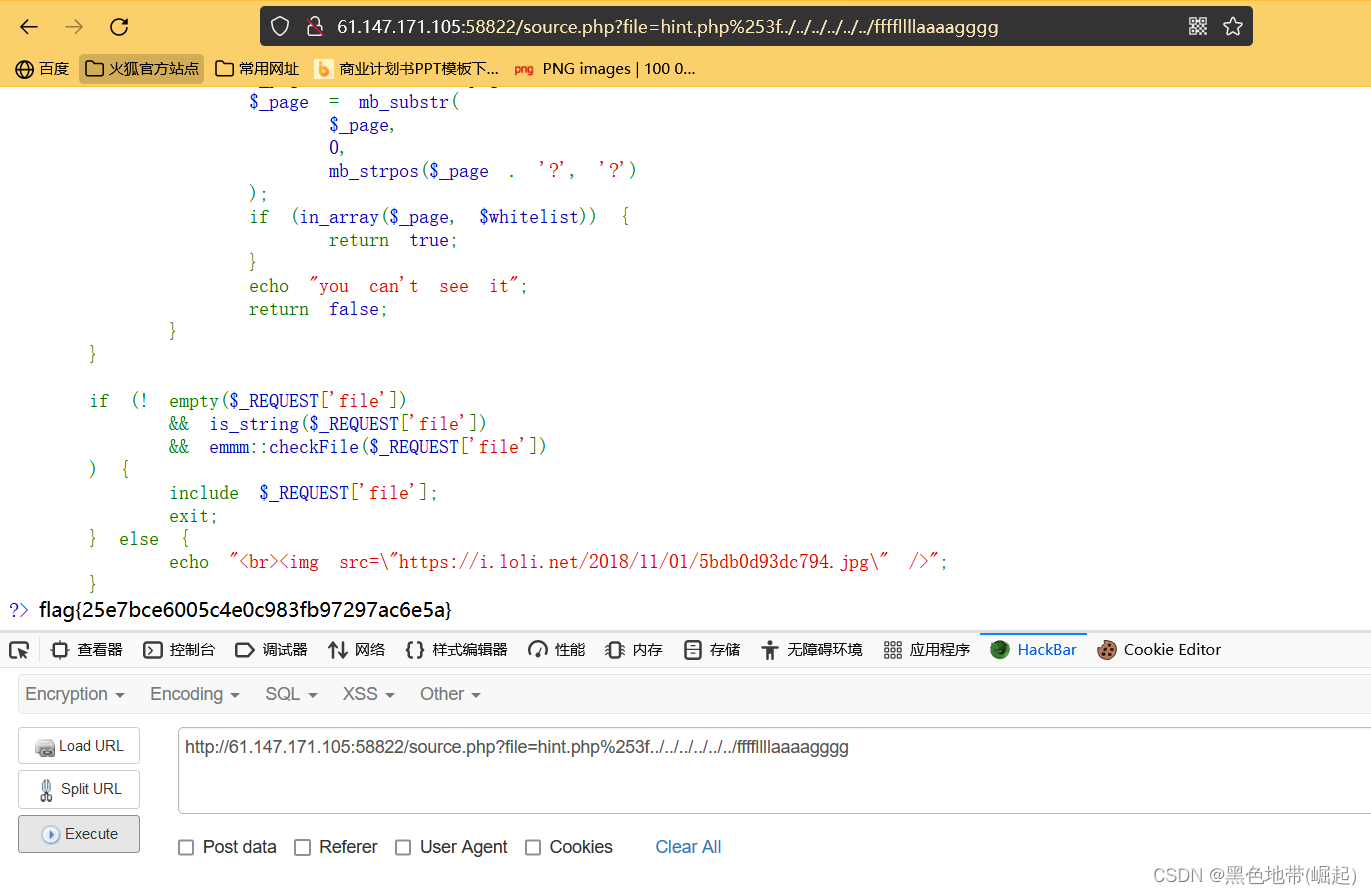Viewport: 1371px width, 895px height.
Task: Enable the User Agent checkbox
Action: point(403,847)
